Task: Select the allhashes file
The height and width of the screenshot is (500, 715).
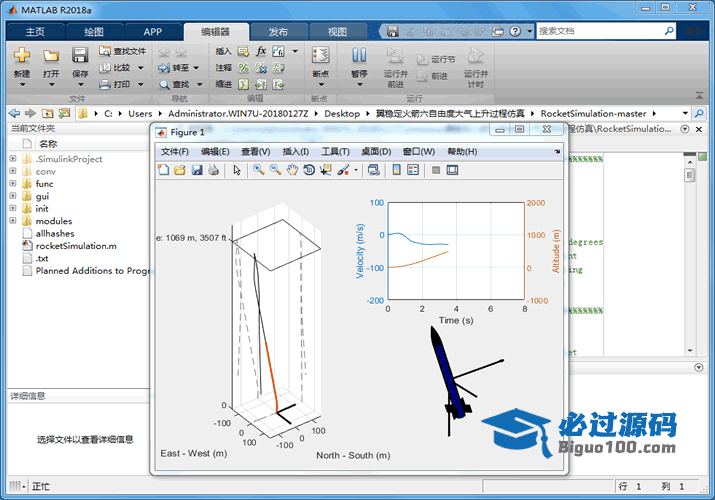Action: 55,233
